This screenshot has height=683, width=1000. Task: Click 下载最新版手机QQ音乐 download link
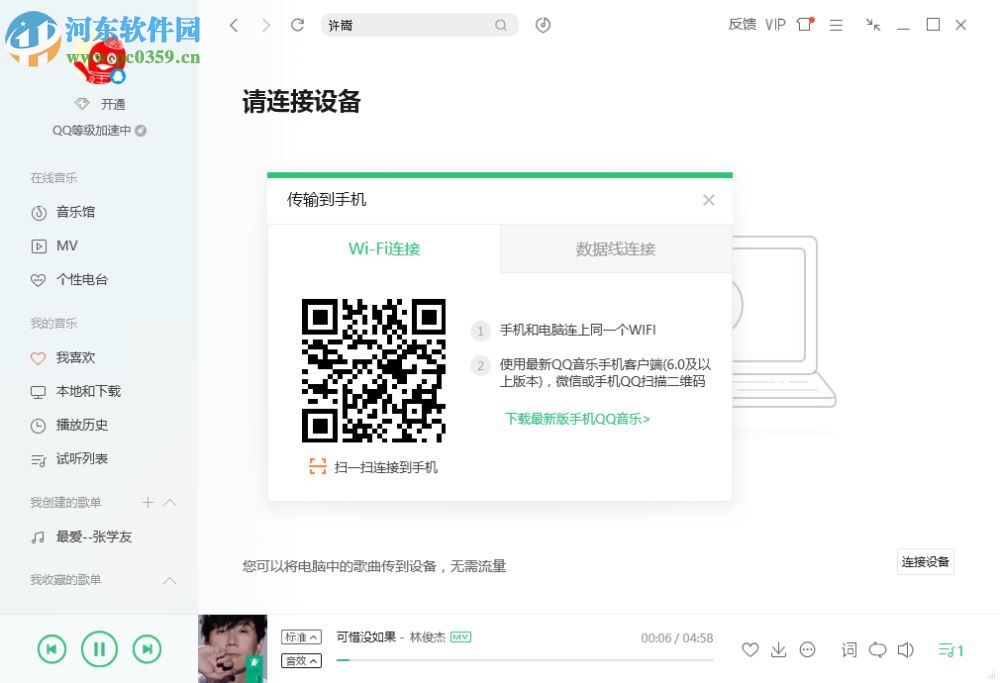[x=577, y=419]
